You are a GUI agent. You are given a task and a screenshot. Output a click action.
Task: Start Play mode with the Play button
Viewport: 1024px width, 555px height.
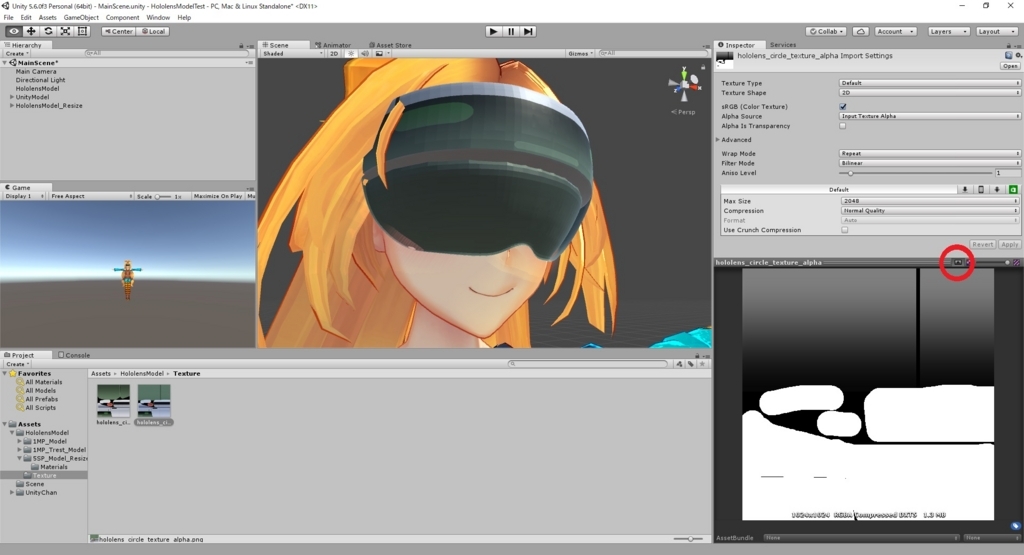click(493, 31)
